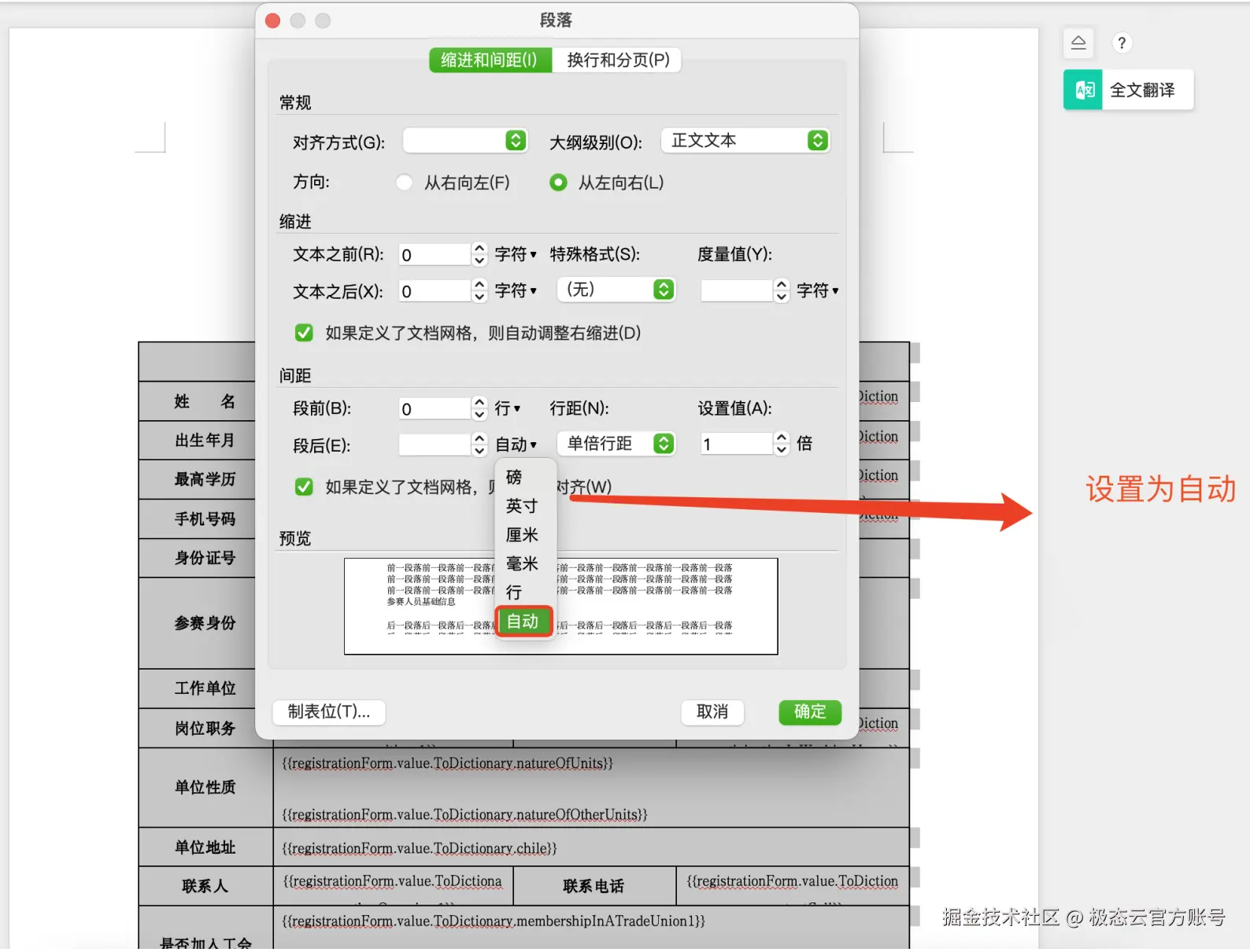Click the 联系电话 cell in document table

594,887
